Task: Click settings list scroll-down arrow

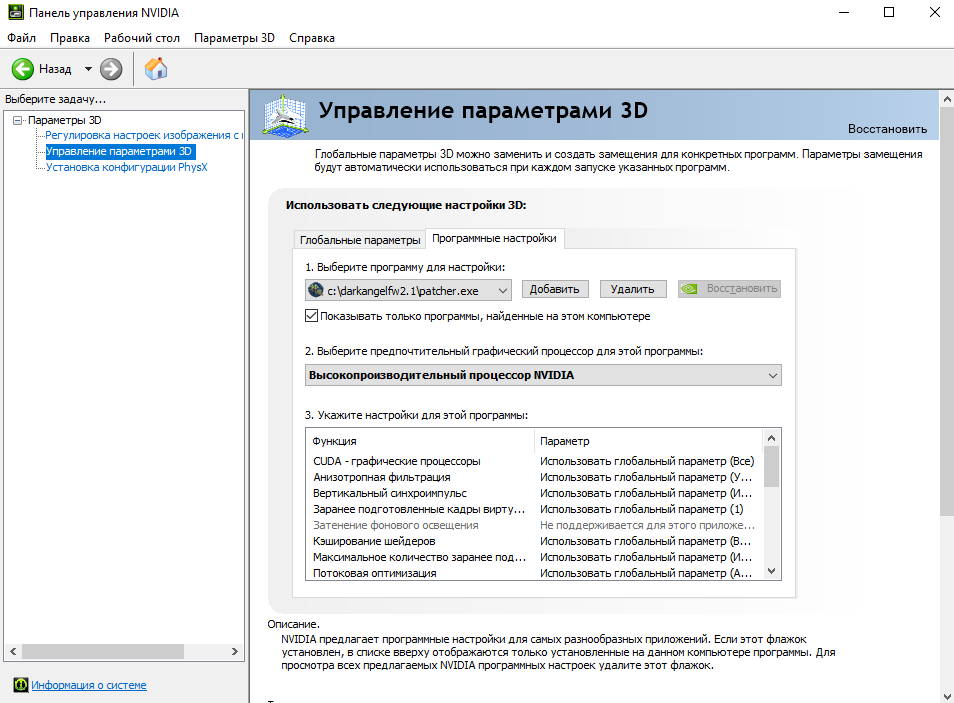Action: point(771,571)
